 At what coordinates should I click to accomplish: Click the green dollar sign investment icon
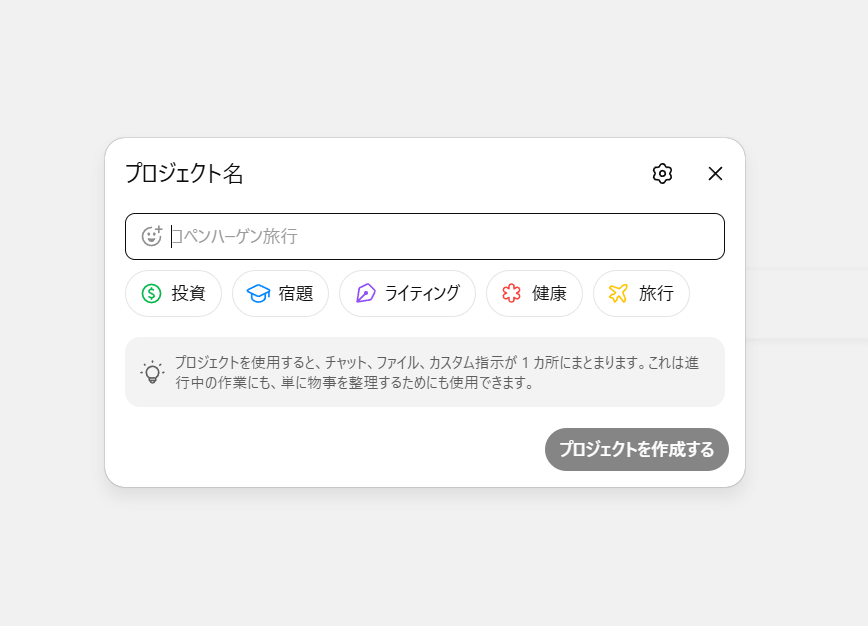151,294
